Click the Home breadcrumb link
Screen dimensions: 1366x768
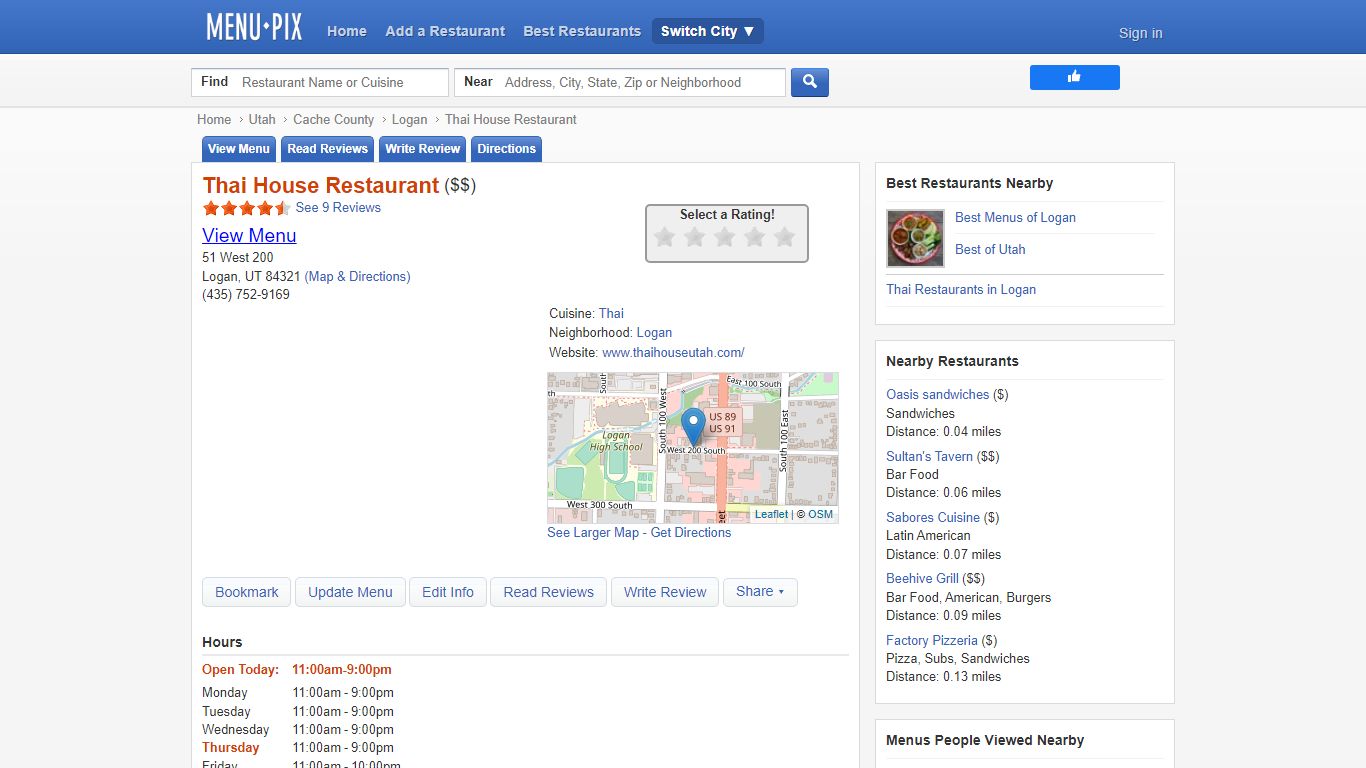tap(214, 119)
